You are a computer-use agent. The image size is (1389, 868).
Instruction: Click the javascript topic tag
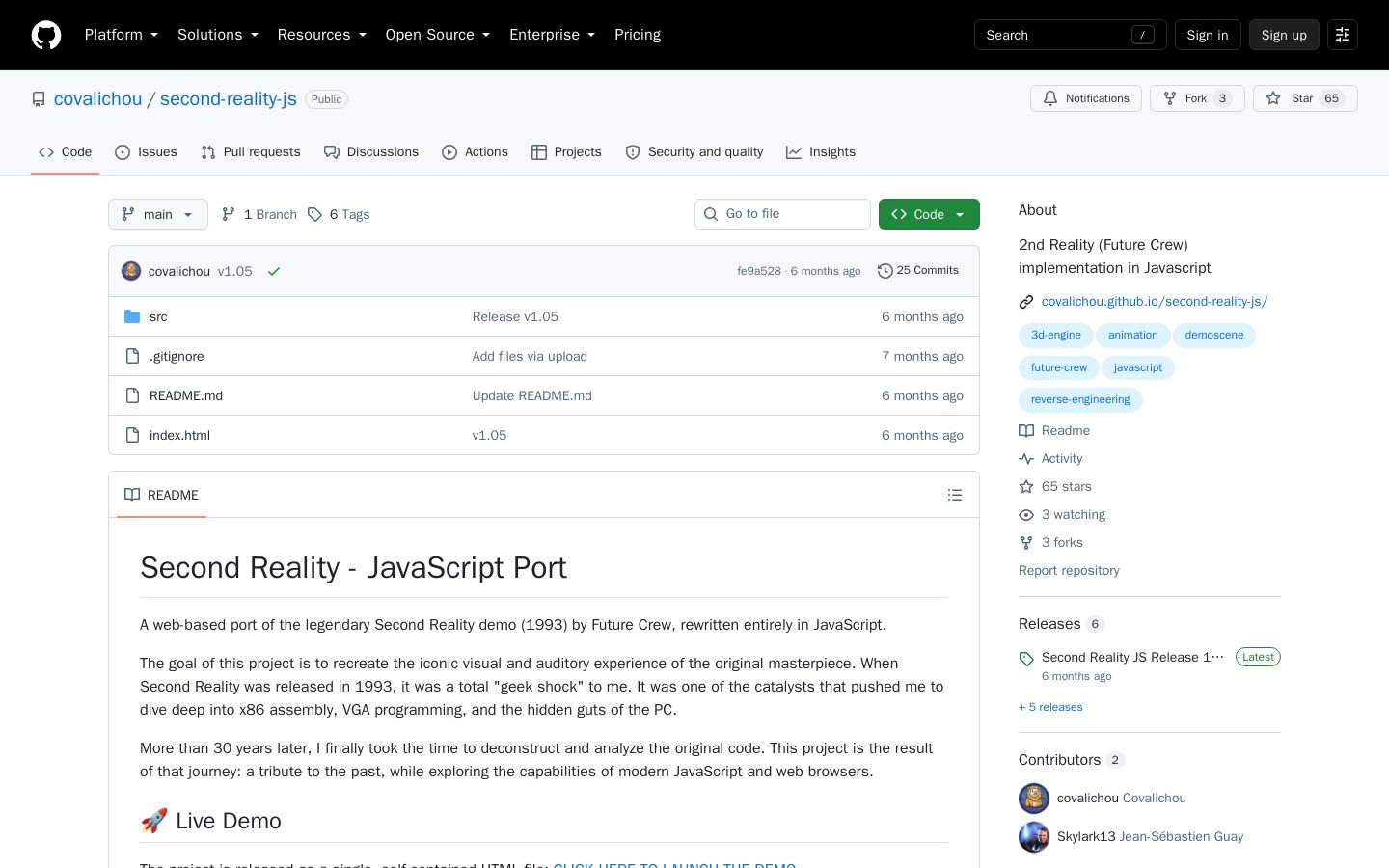pyautogui.click(x=1138, y=368)
